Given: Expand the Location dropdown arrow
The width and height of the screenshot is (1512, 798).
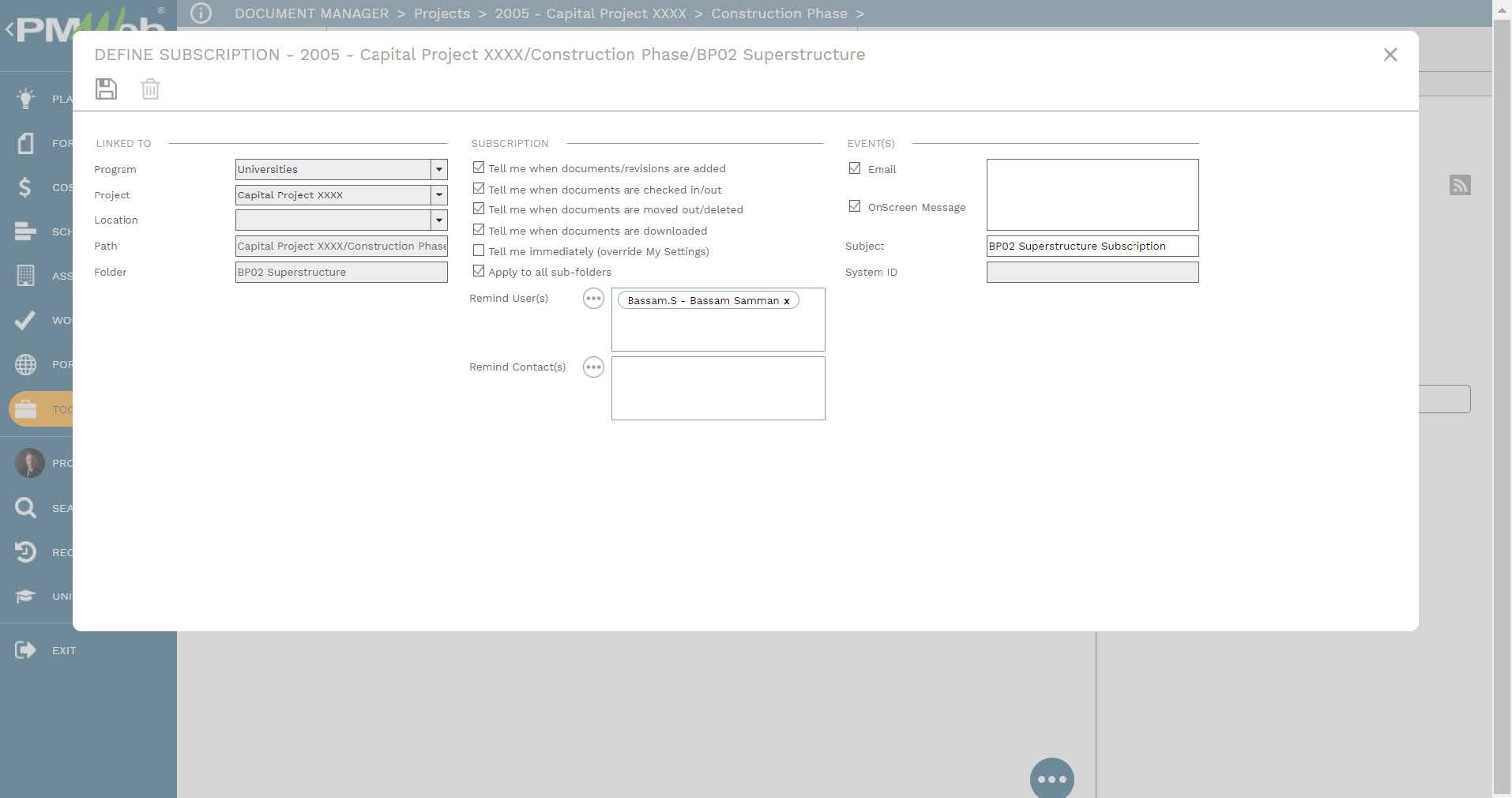Looking at the screenshot, I should [x=439, y=220].
